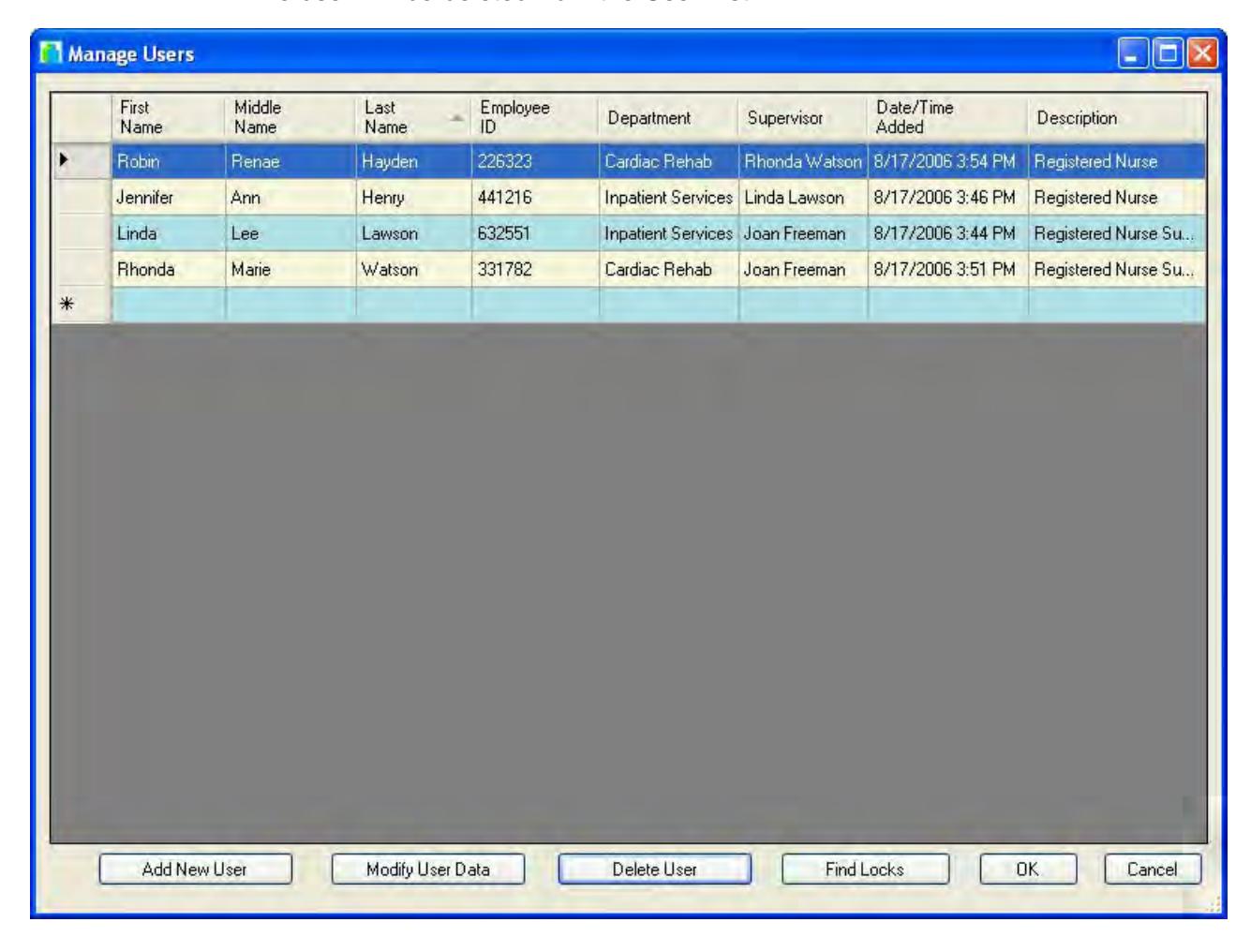Sort by First Name column header

click(x=169, y=118)
